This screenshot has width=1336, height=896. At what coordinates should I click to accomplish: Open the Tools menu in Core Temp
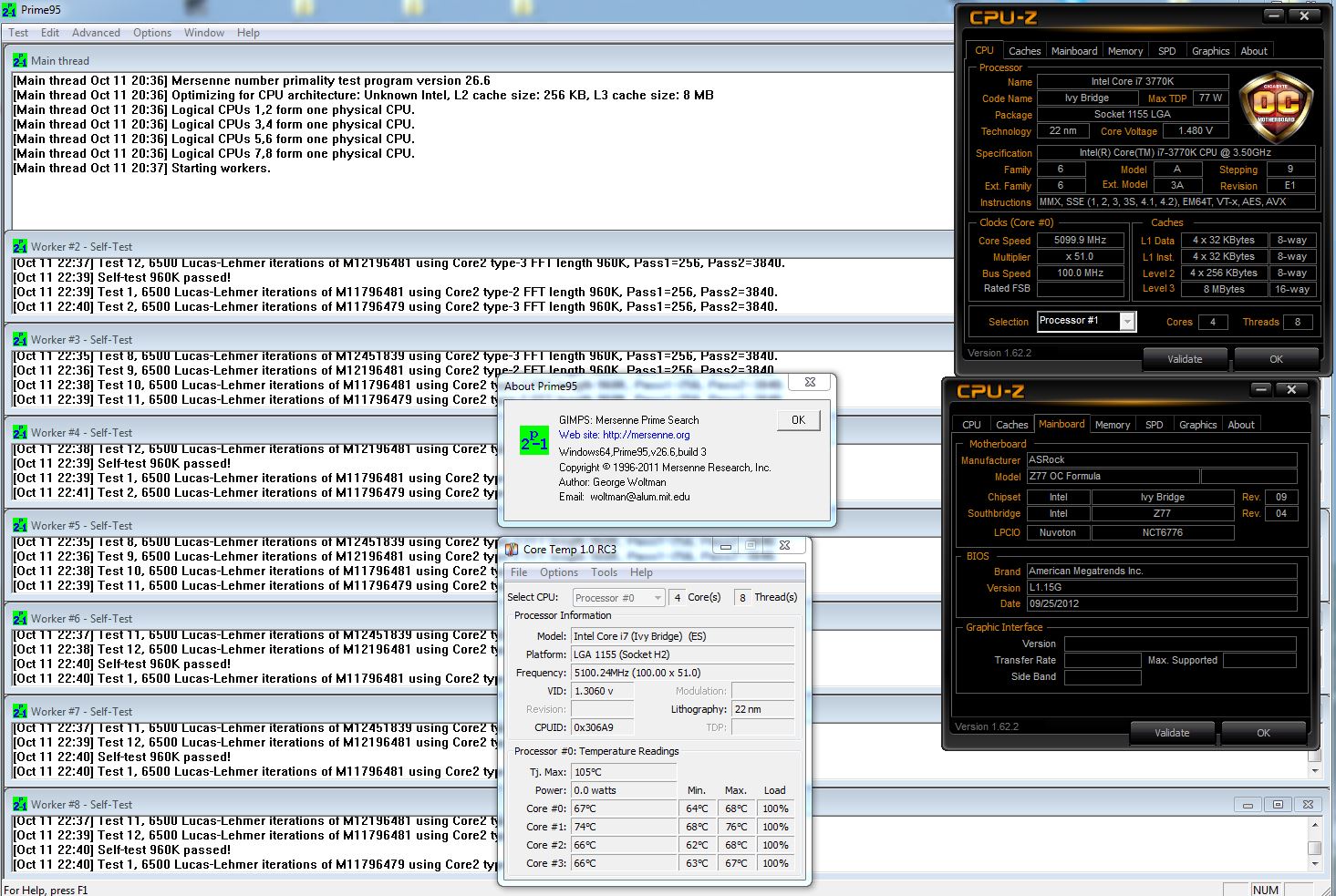(x=604, y=572)
